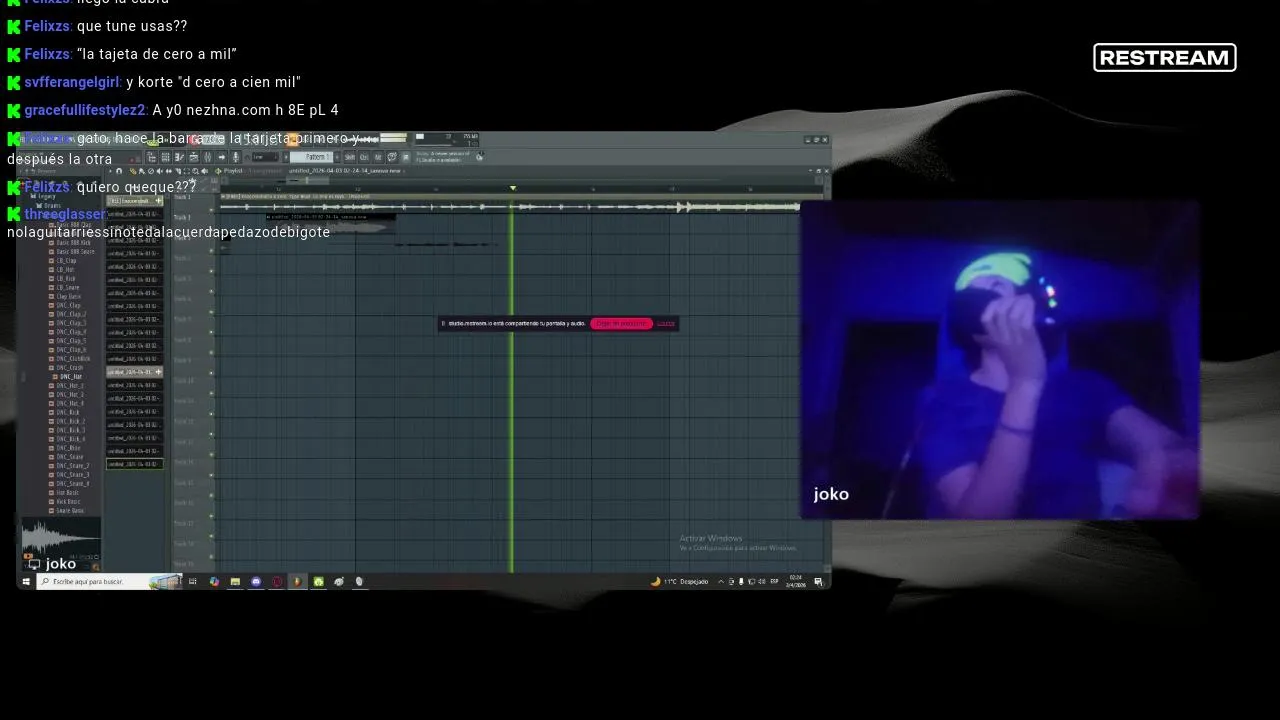1280x720 pixels.
Task: Click the Track 12 label in Playlist
Action: 183,421
